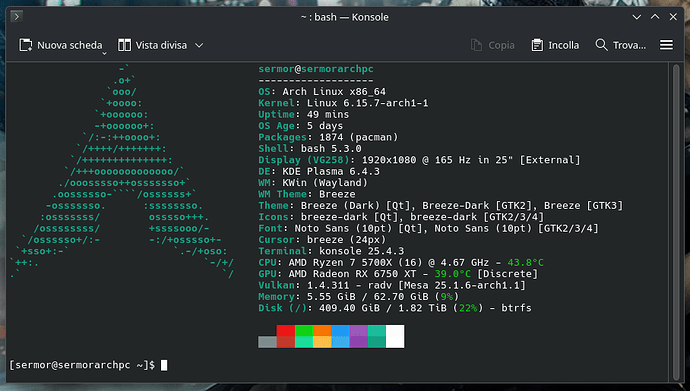Click the 'AMD Ryzen 7 5700X' CPU text
The height and width of the screenshot is (391, 690).
pyautogui.click(x=340, y=263)
